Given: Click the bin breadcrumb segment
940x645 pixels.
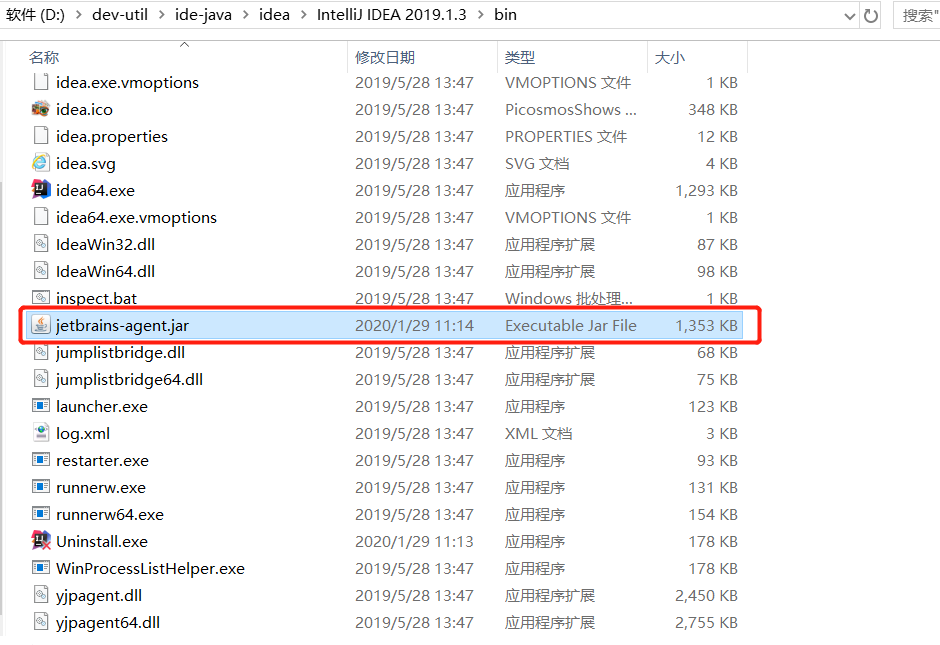Looking at the screenshot, I should coord(505,15).
